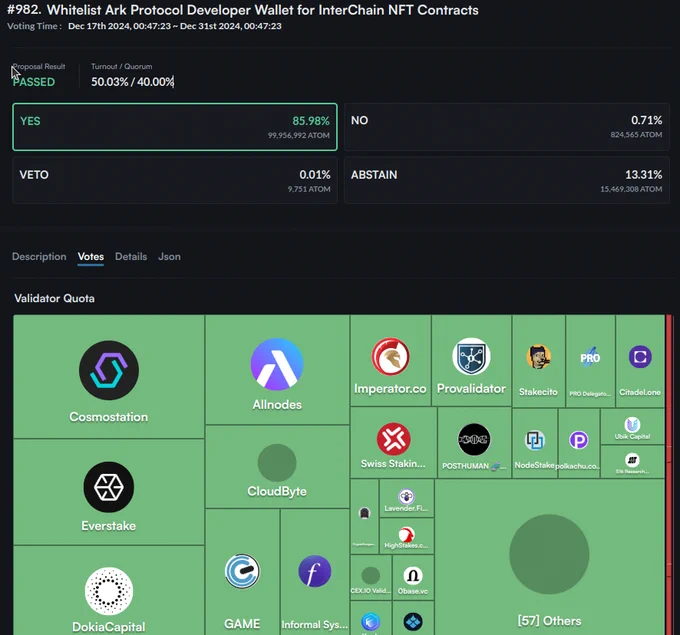Image resolution: width=680 pixels, height=635 pixels.
Task: Click the HighStakes validator logo
Action: pos(406,534)
